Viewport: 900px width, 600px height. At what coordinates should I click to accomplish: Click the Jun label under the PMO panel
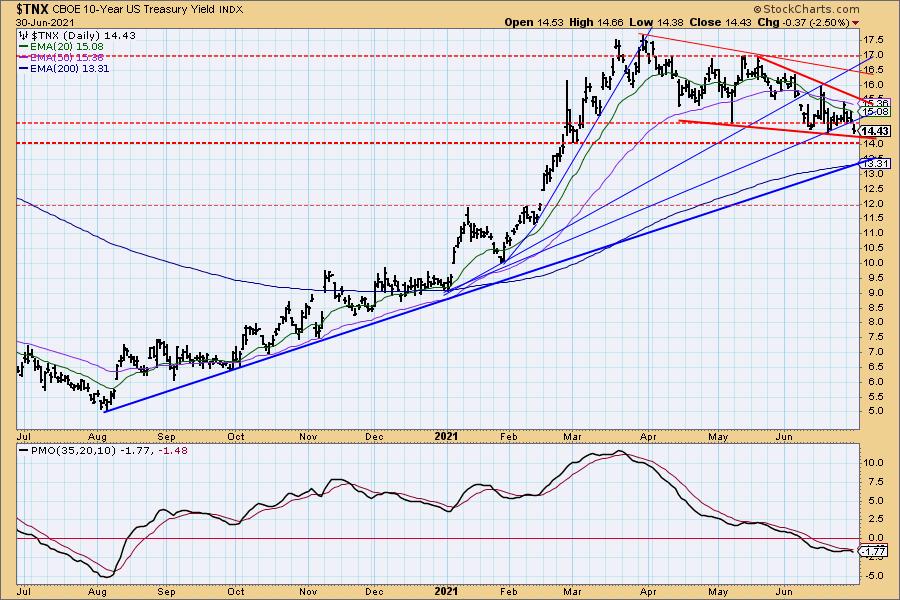784,592
